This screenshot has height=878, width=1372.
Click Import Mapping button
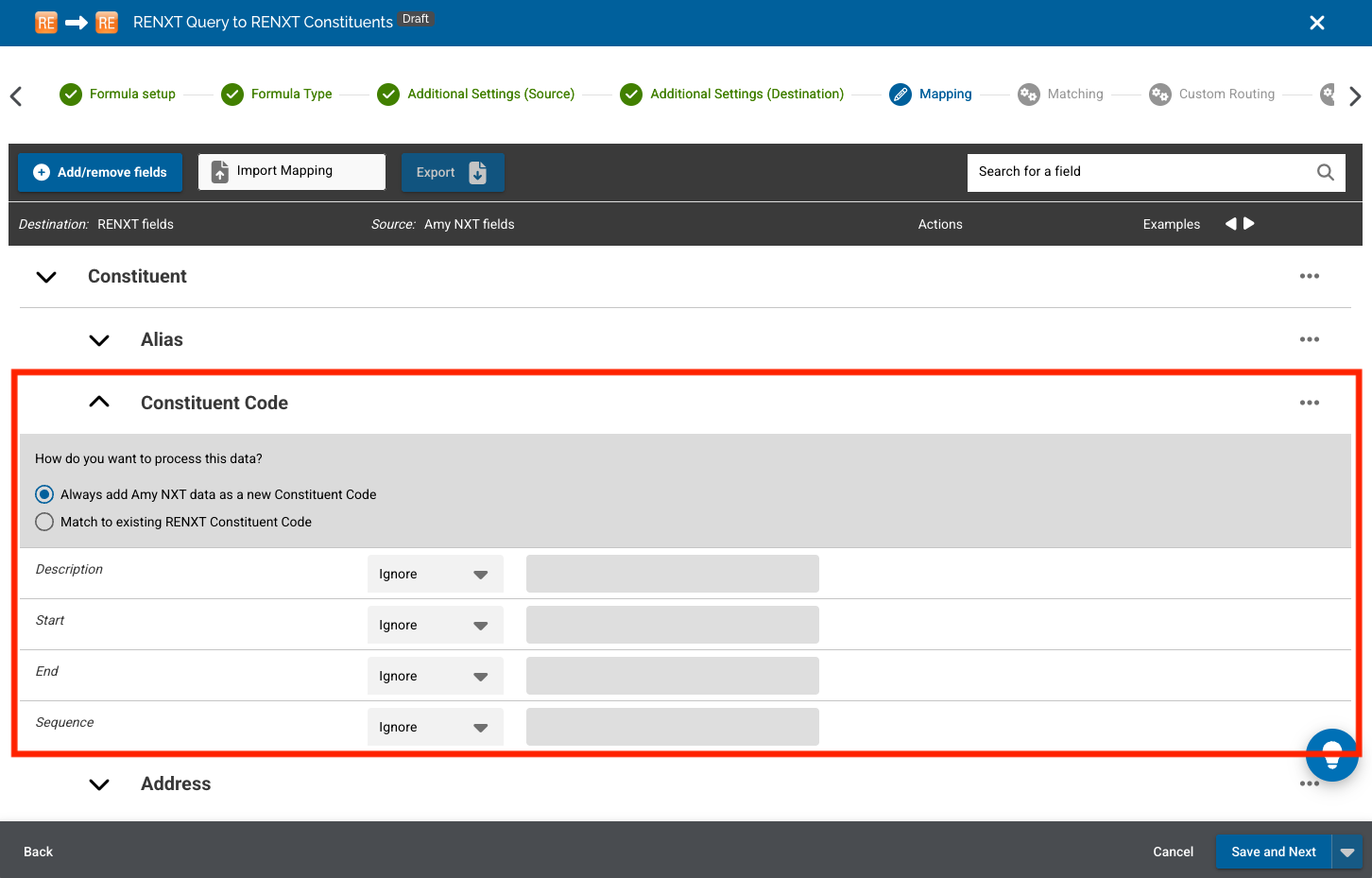[292, 172]
